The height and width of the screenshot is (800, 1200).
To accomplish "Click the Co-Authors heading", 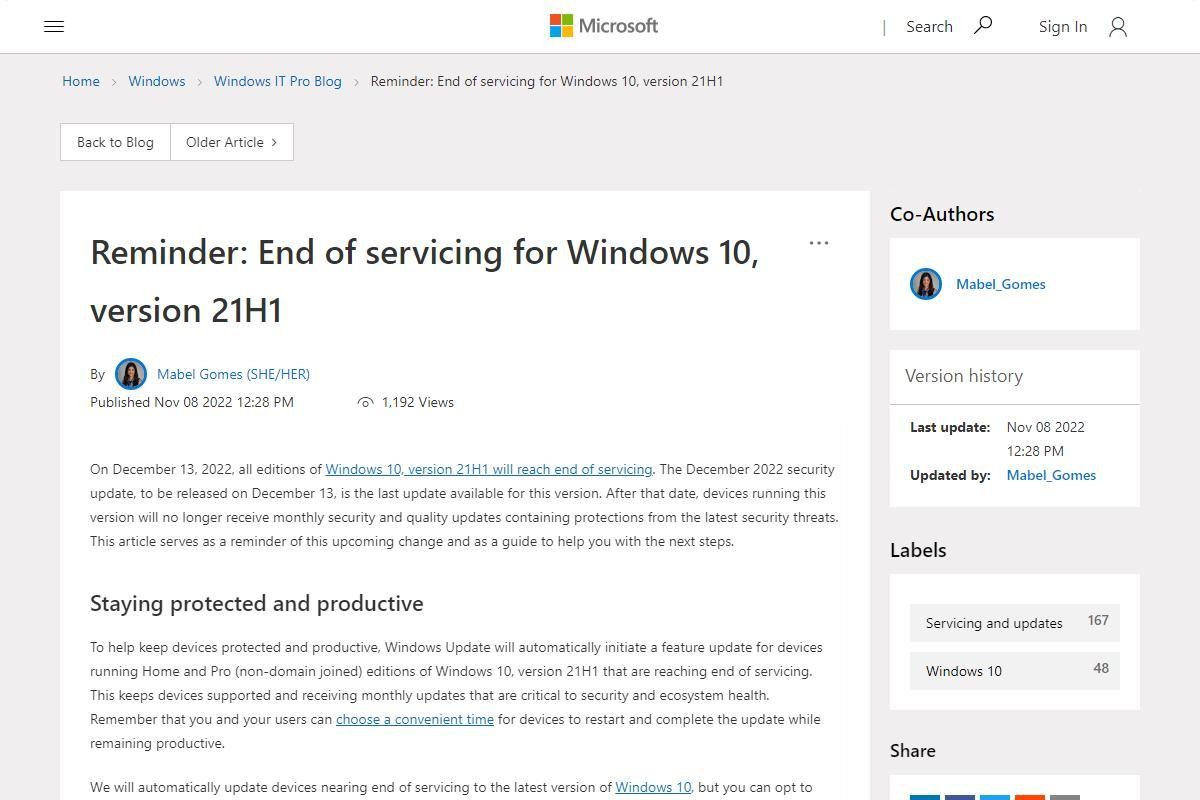I will tap(942, 214).
